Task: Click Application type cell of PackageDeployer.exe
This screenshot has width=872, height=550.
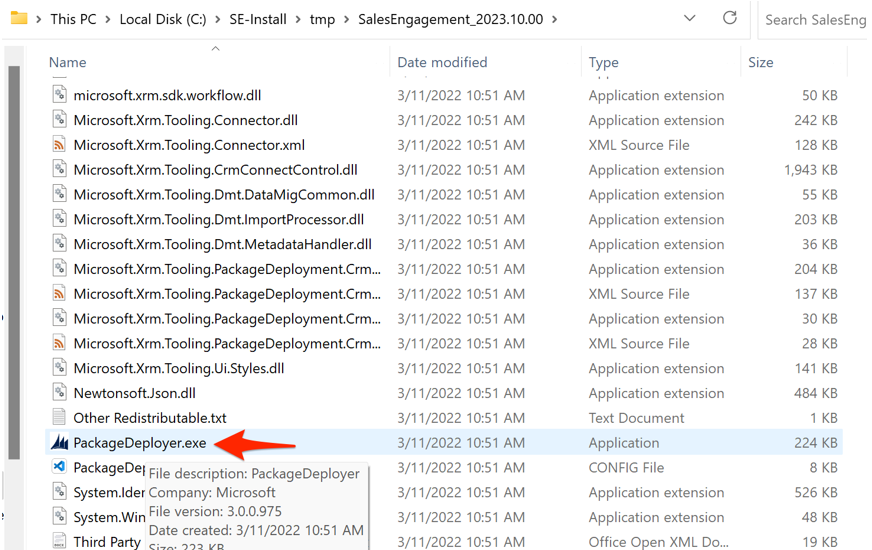Action: [x=624, y=443]
